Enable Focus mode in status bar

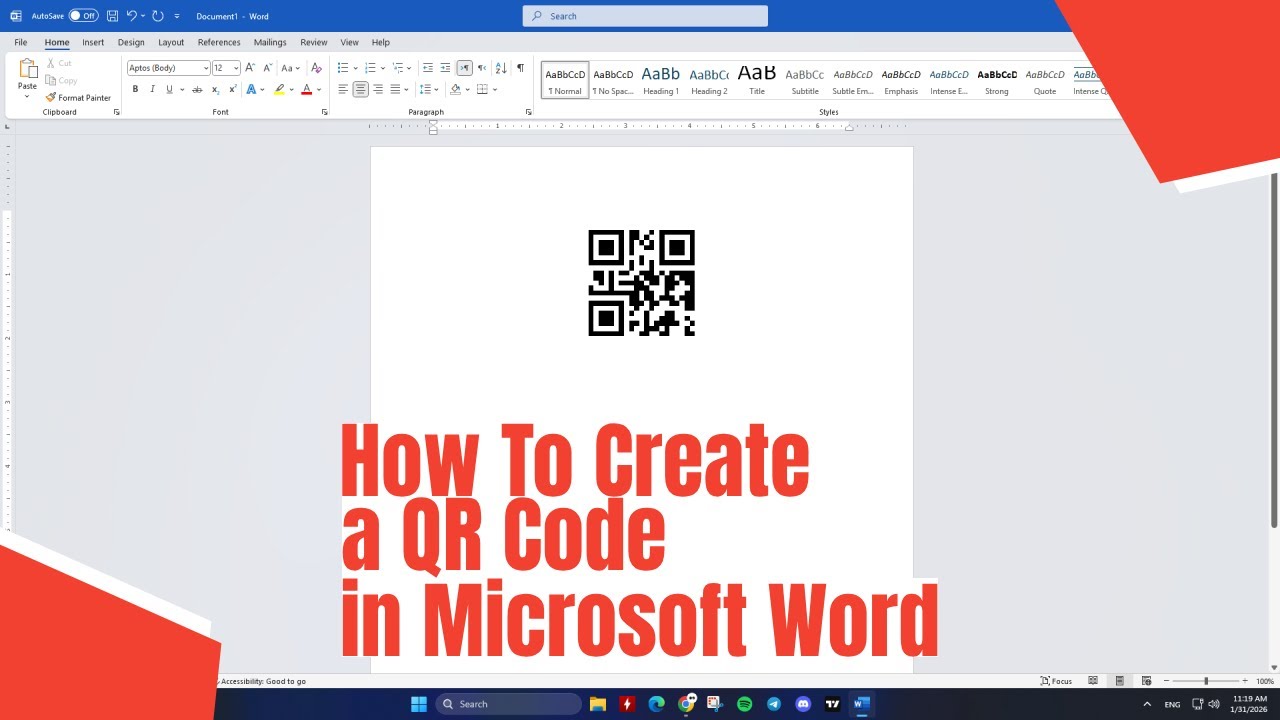[x=1056, y=681]
